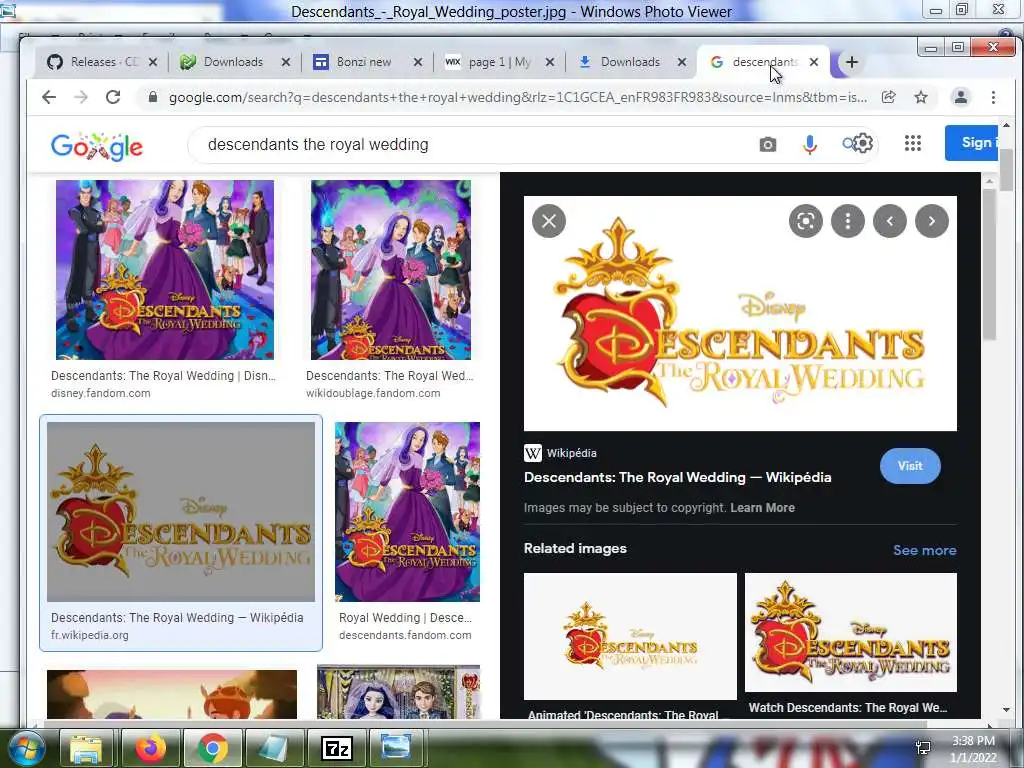Launch Firefox from the taskbar
Image resolution: width=1024 pixels, height=768 pixels.
pos(150,748)
